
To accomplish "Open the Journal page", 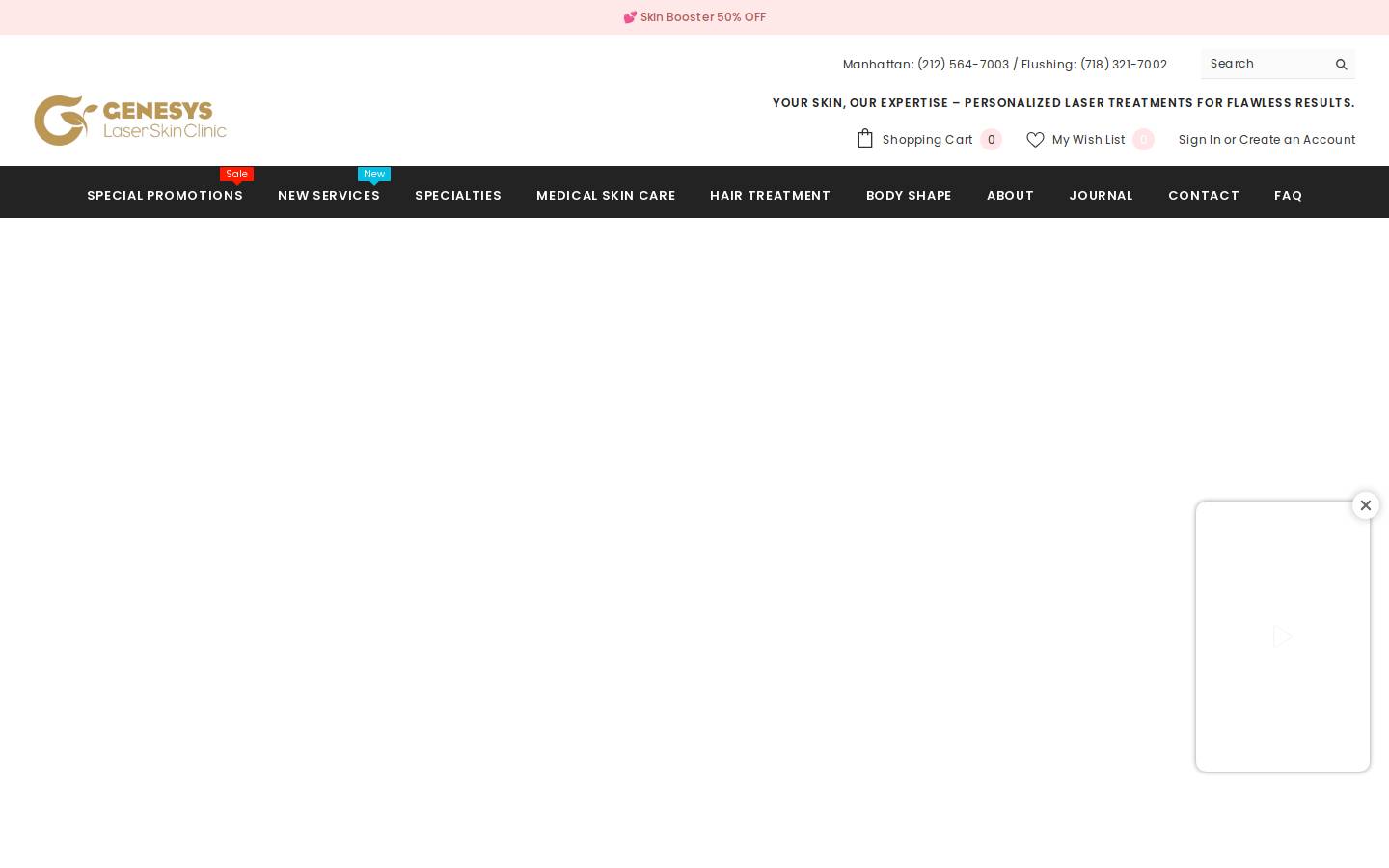I will pos(1101,195).
